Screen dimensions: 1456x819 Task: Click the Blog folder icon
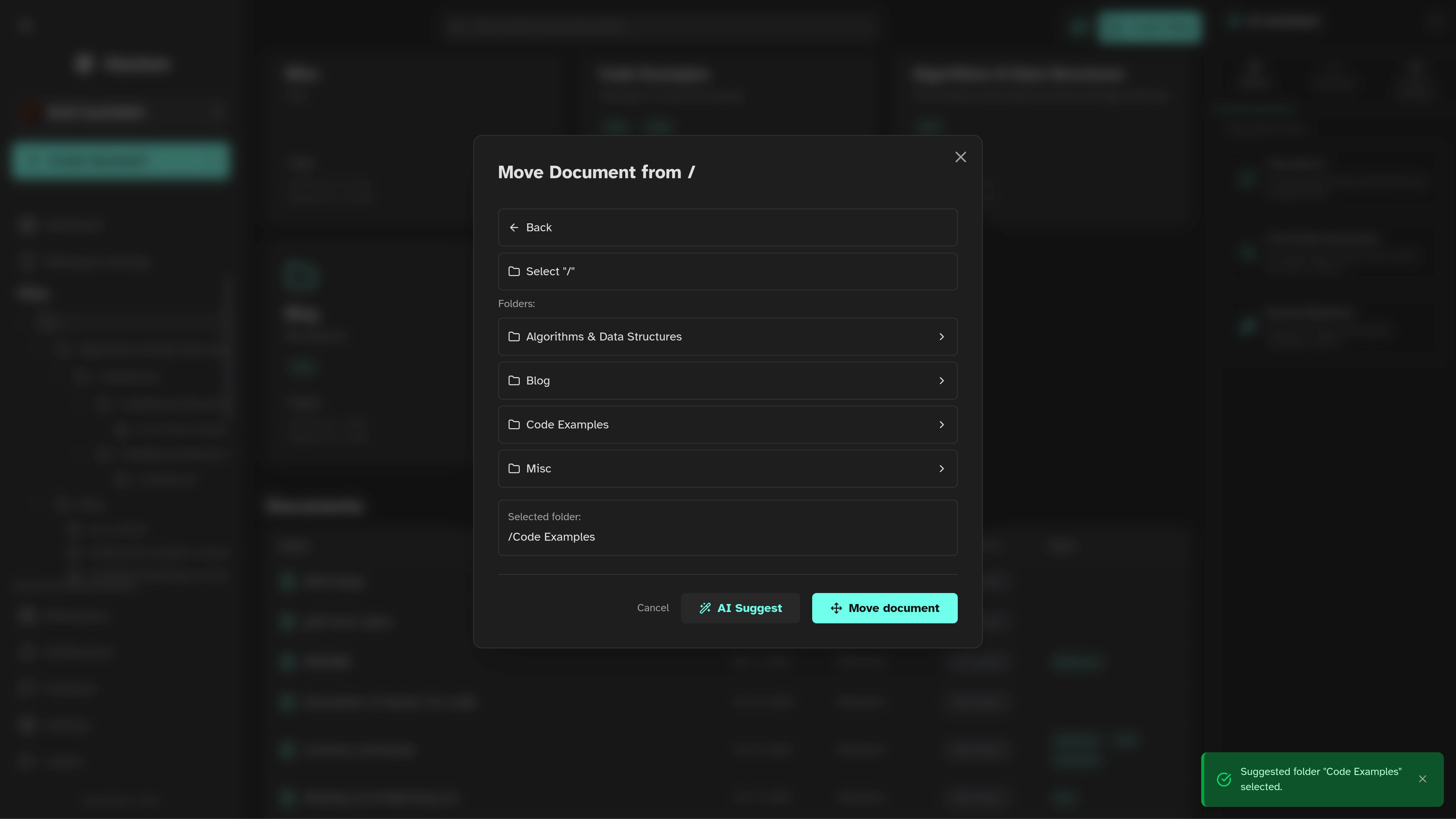click(x=514, y=380)
